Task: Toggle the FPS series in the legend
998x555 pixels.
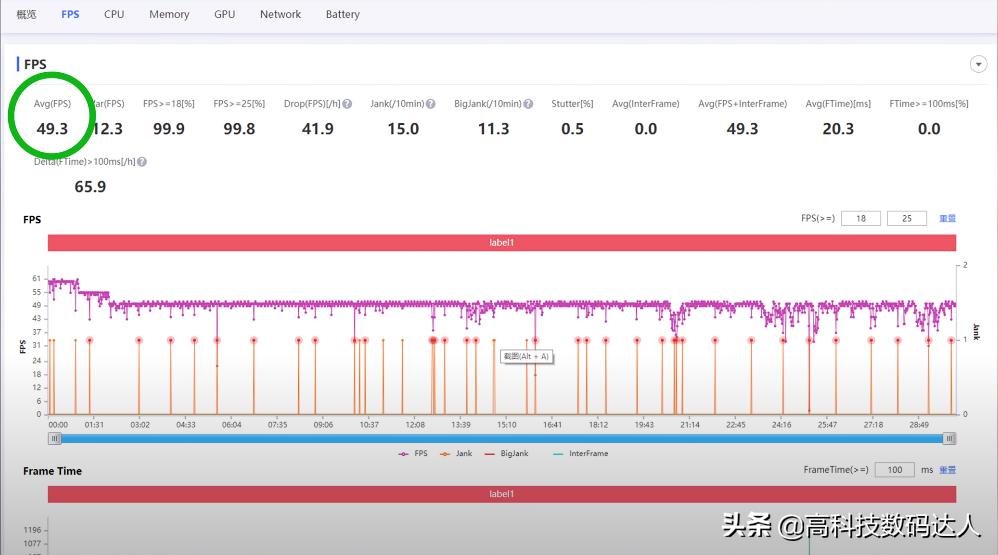Action: click(x=413, y=453)
